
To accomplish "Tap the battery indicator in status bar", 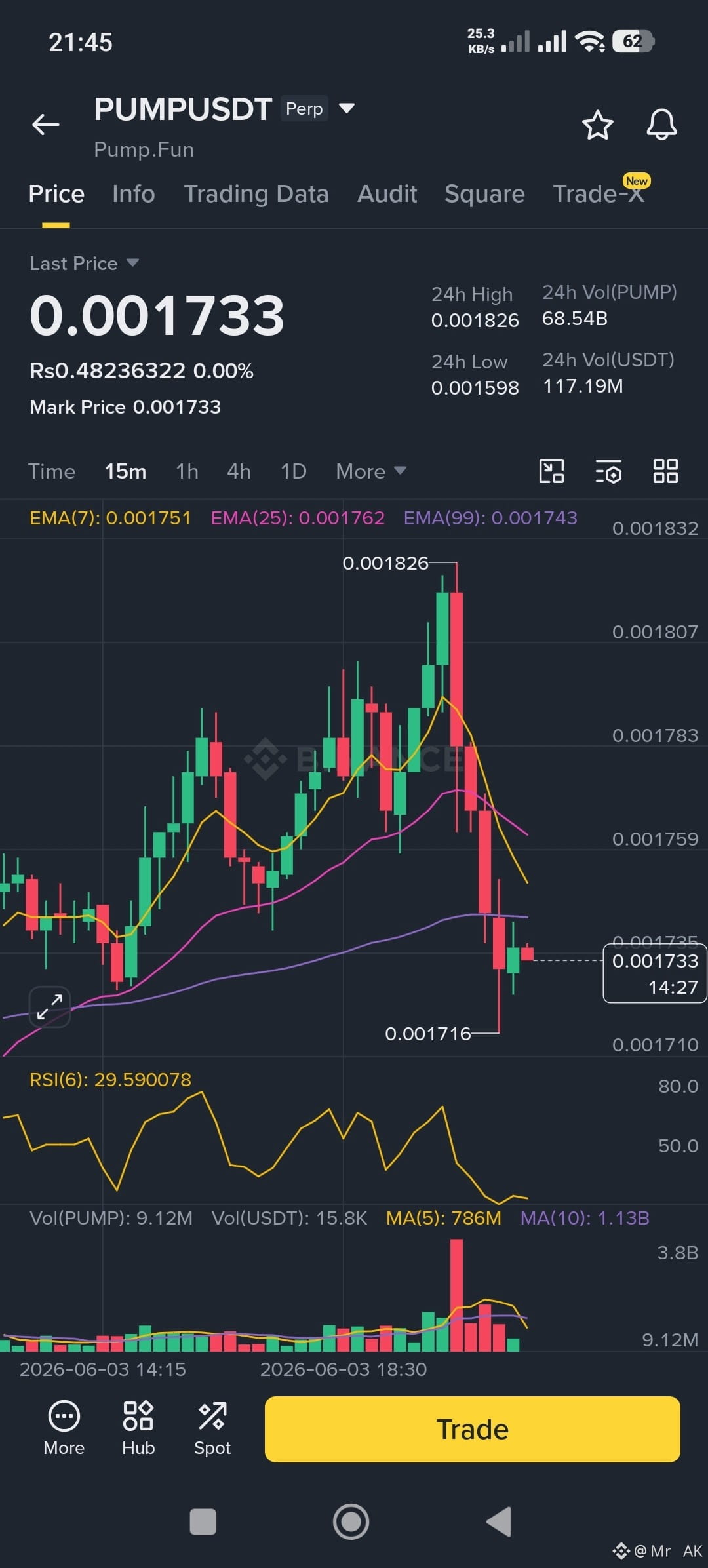I will pyautogui.click(x=633, y=42).
